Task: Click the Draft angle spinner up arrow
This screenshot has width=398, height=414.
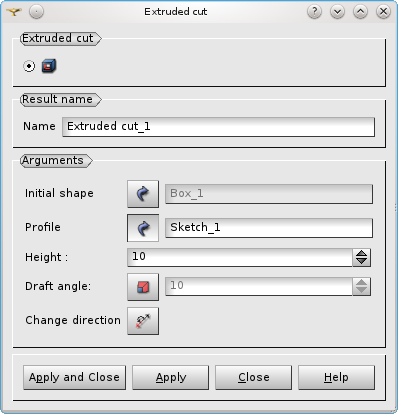Action: [361, 283]
